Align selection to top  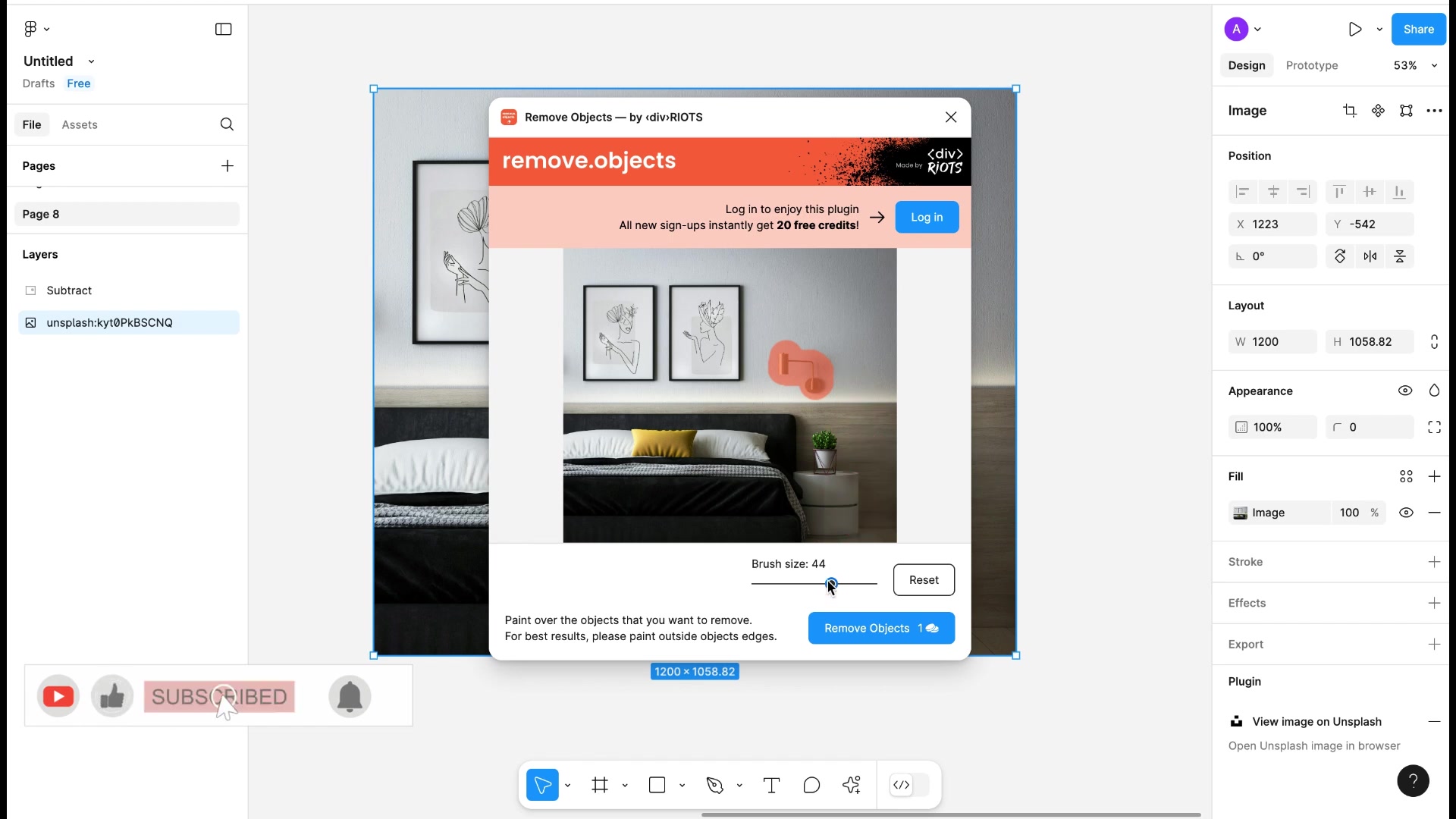[x=1339, y=192]
